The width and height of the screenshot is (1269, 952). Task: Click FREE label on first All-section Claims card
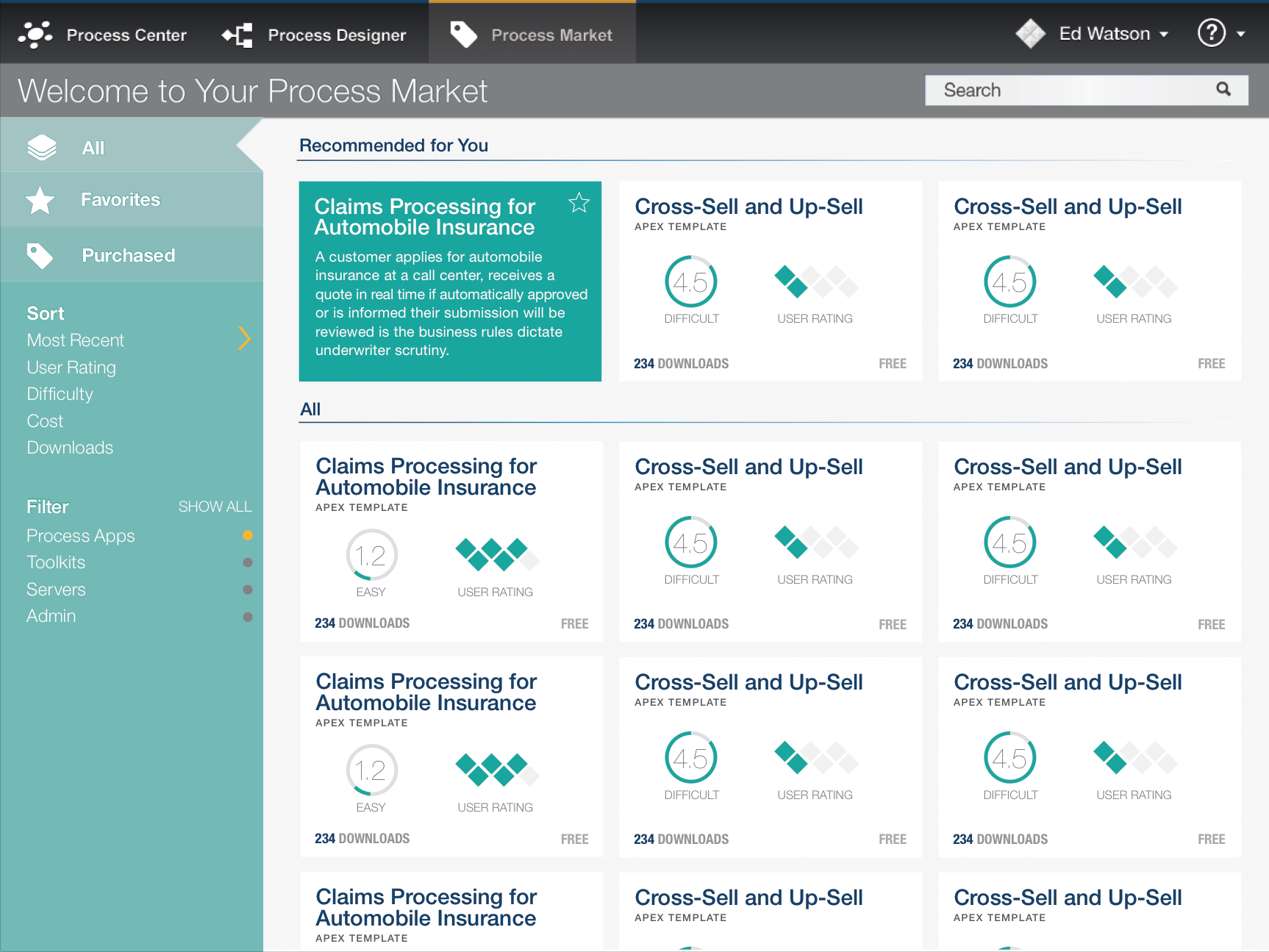(574, 624)
